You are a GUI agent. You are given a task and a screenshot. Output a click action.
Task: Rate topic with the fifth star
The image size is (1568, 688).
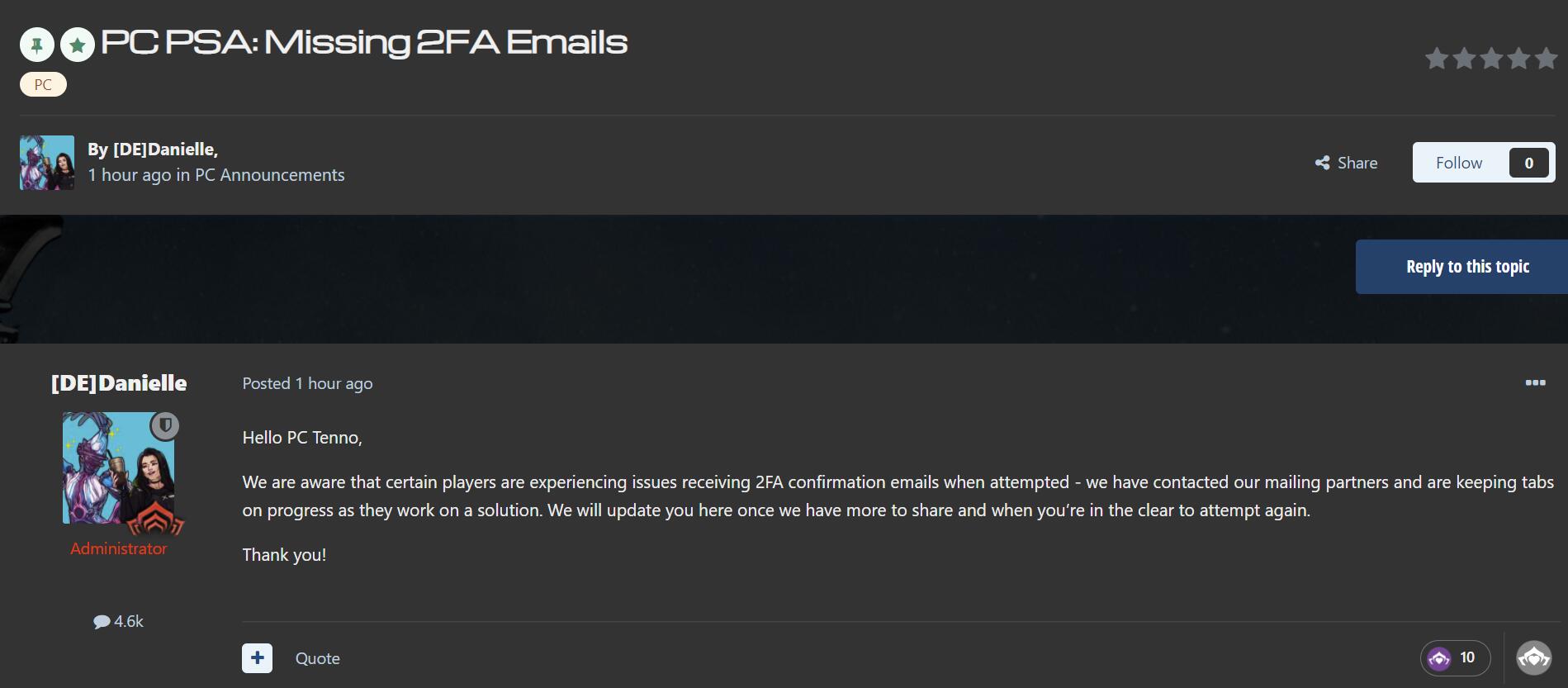pos(1546,59)
